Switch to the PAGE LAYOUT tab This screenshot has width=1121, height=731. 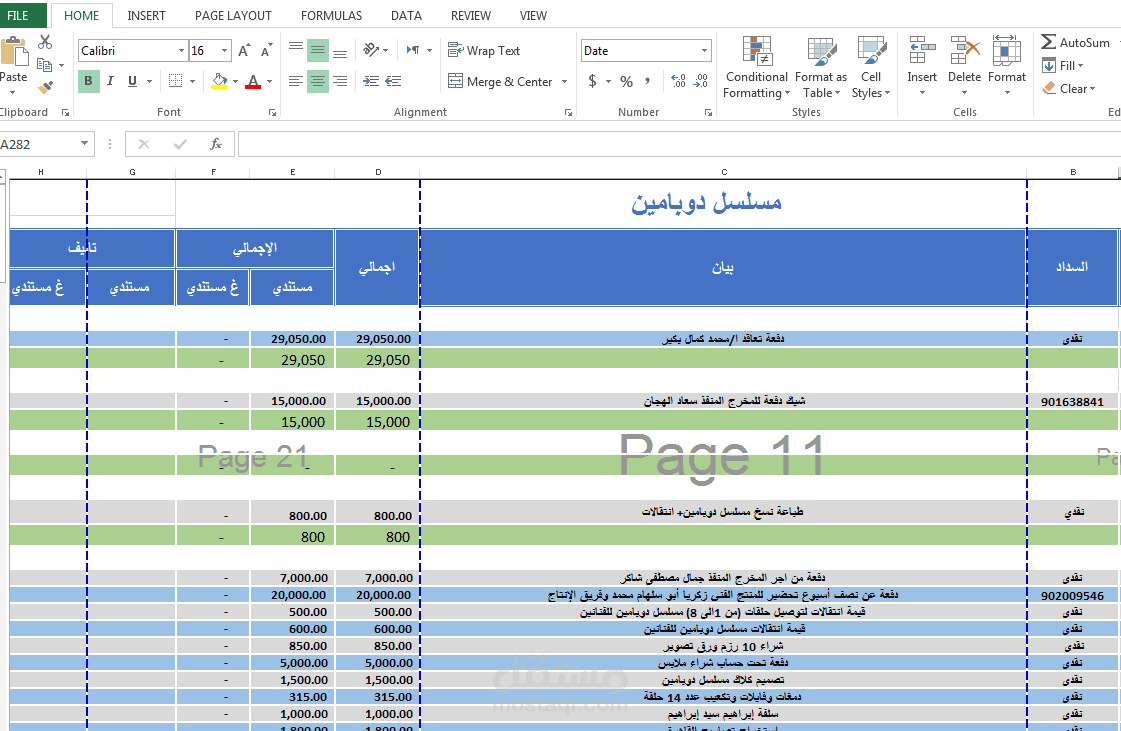click(233, 16)
